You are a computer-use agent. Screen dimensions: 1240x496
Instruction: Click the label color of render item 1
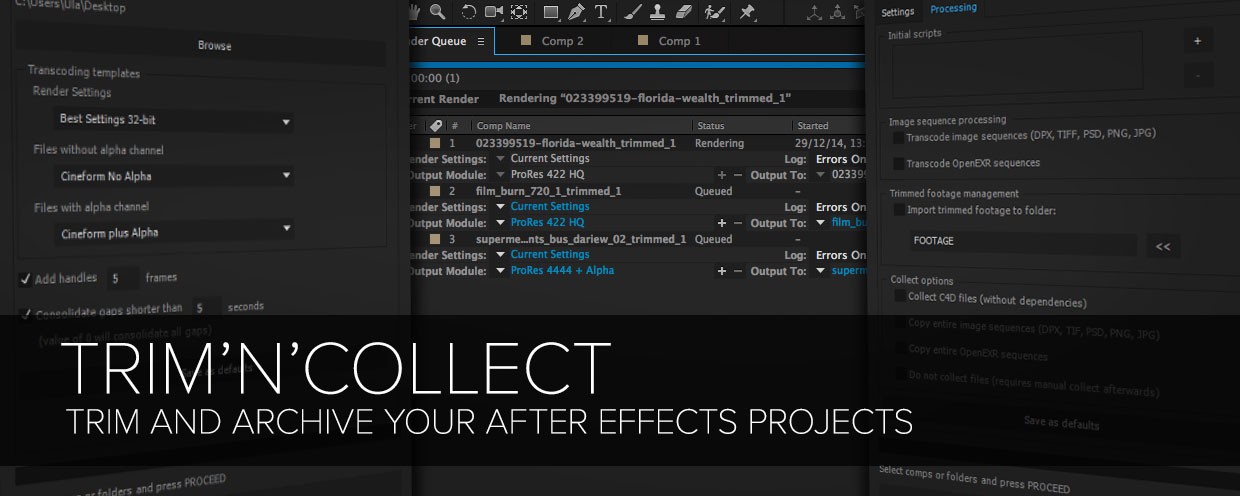[x=435, y=143]
